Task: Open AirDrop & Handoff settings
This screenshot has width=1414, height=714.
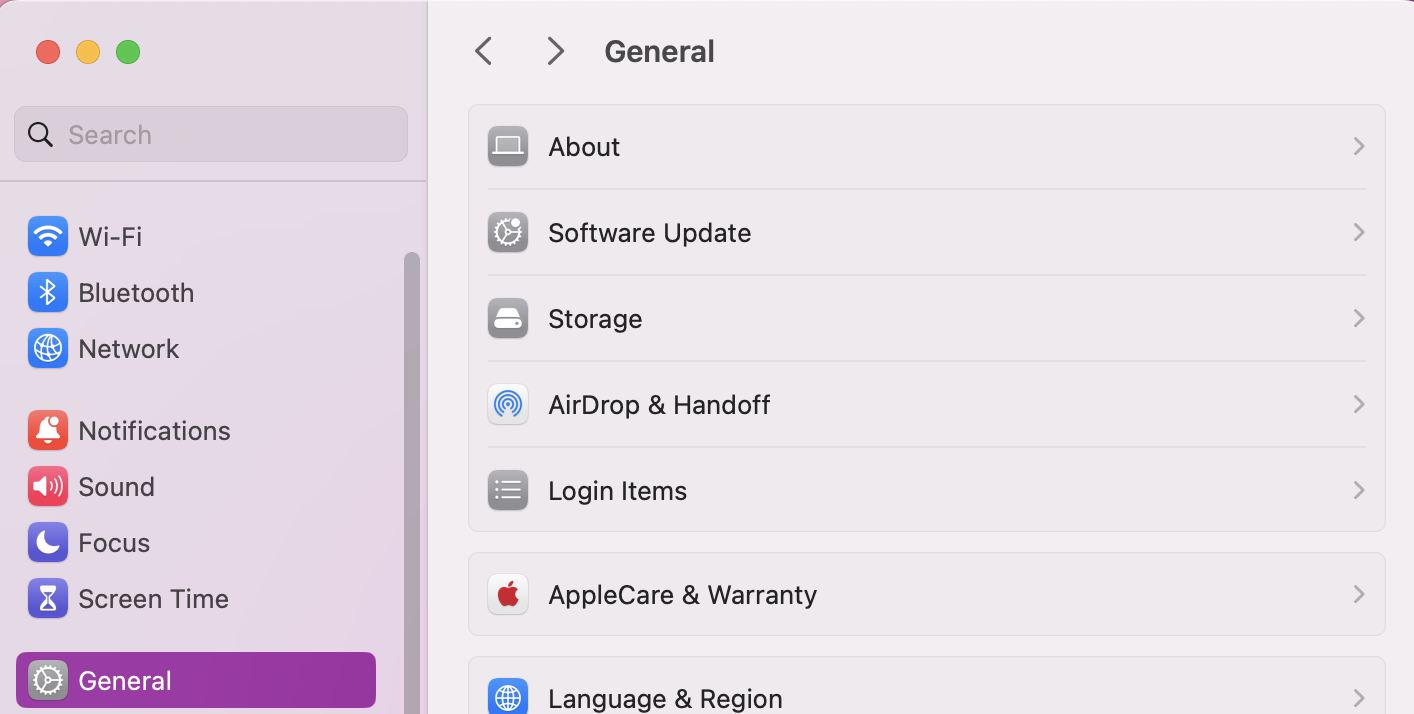Action: (659, 404)
